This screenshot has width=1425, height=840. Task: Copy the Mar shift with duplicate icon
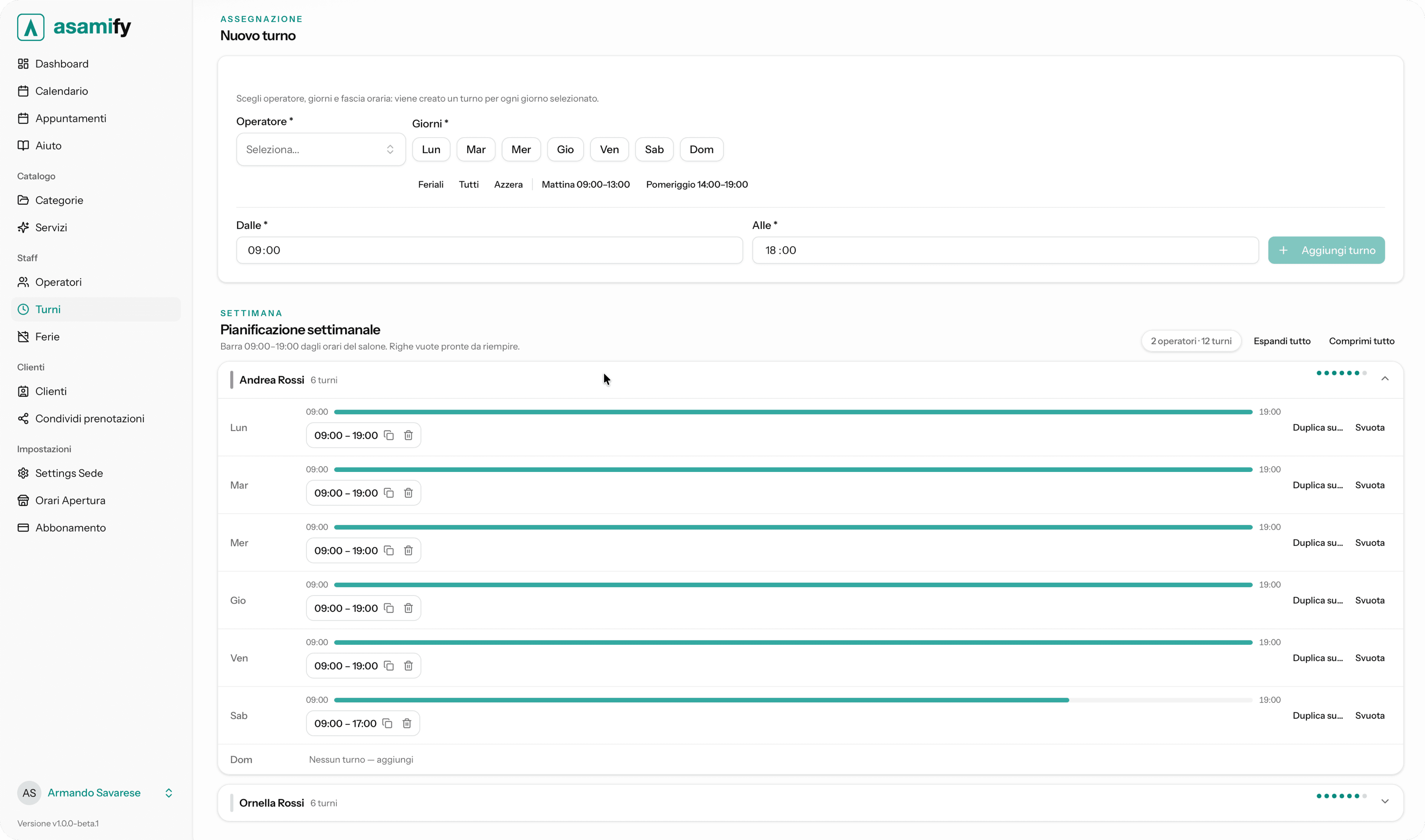(x=389, y=493)
